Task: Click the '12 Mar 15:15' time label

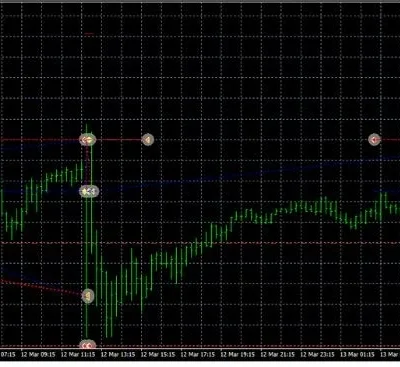Action: tap(158, 354)
